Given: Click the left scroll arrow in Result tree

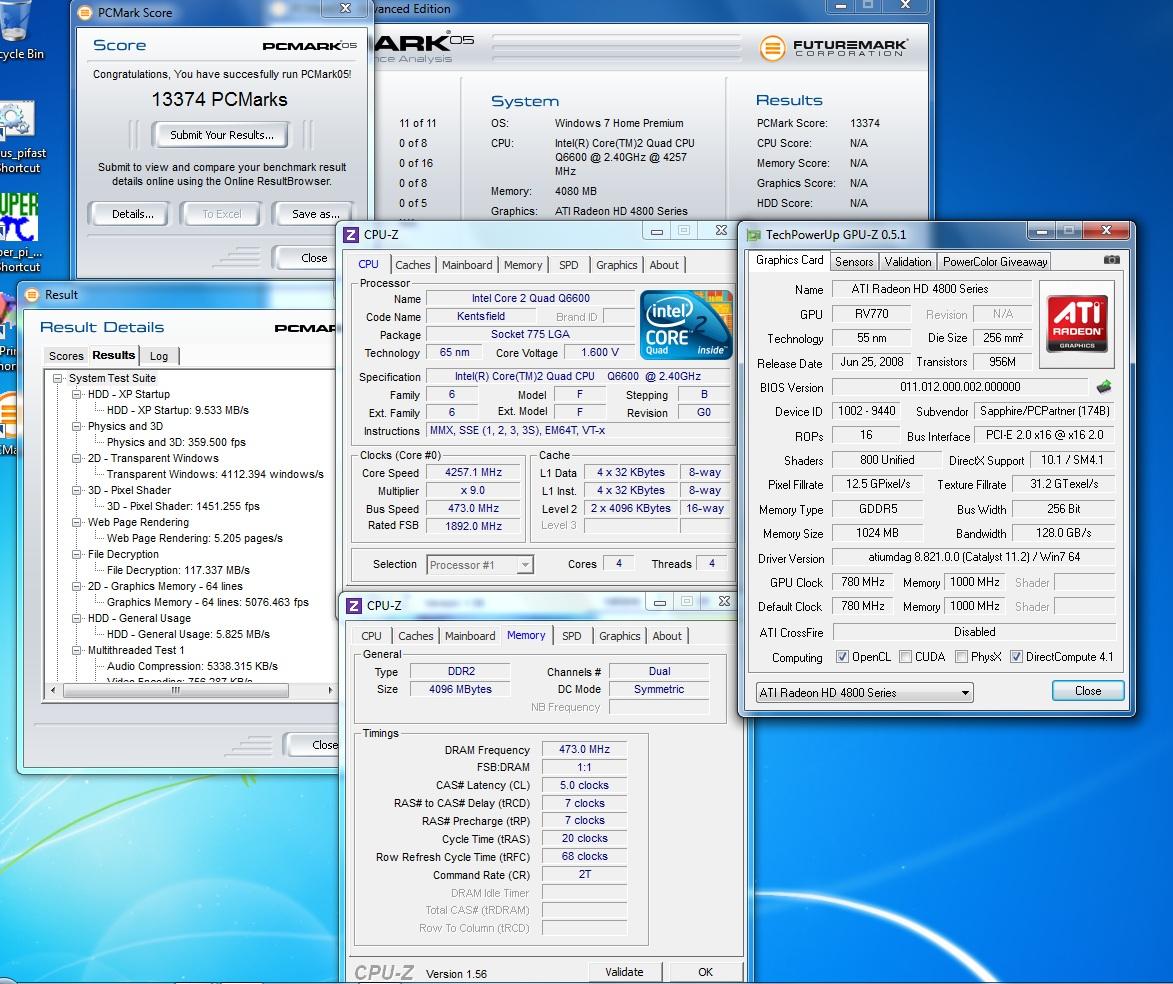Looking at the screenshot, I should click(52, 691).
